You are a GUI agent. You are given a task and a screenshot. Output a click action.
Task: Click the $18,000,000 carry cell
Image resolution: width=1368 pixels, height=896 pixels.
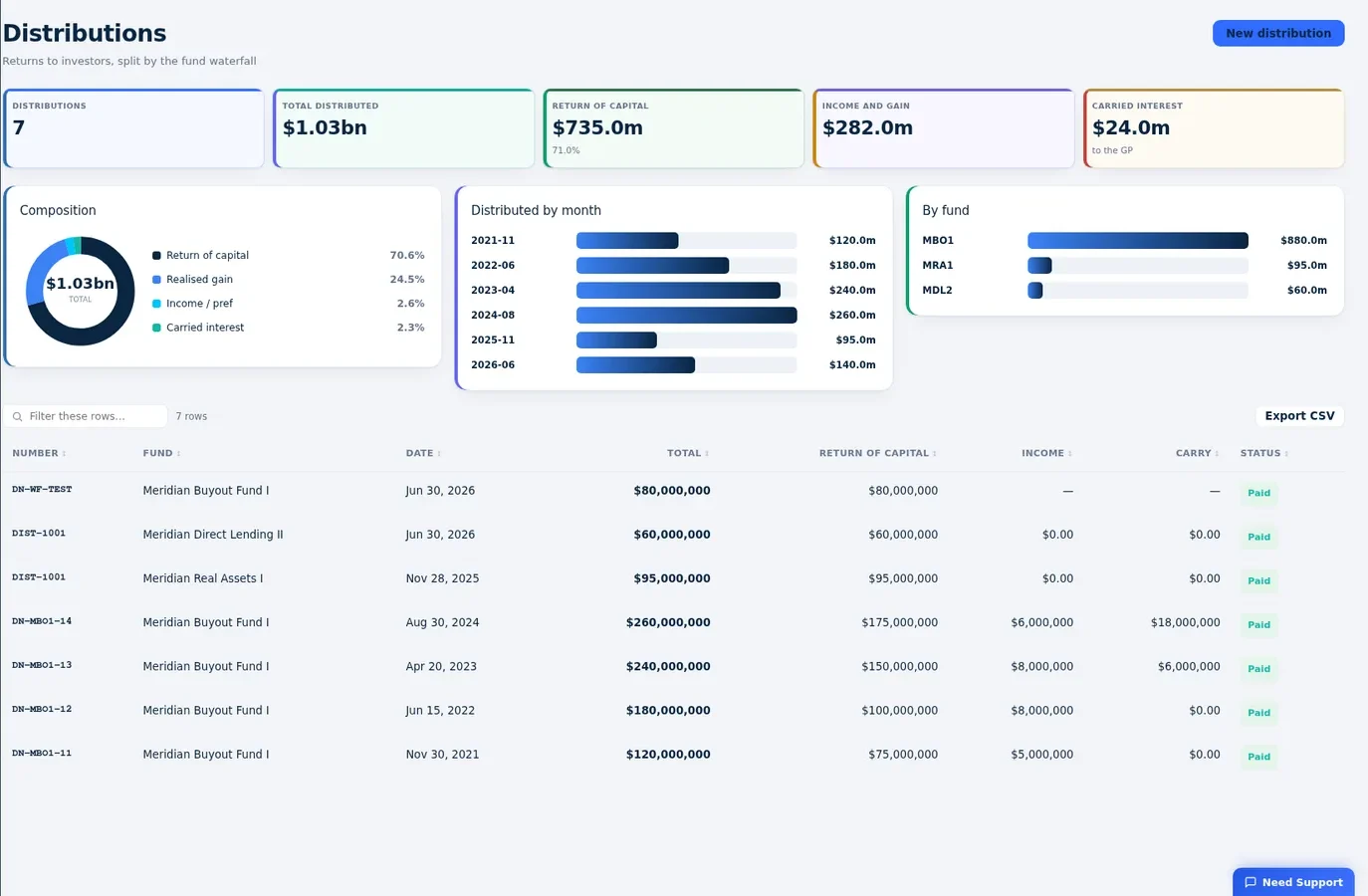[x=1186, y=622]
